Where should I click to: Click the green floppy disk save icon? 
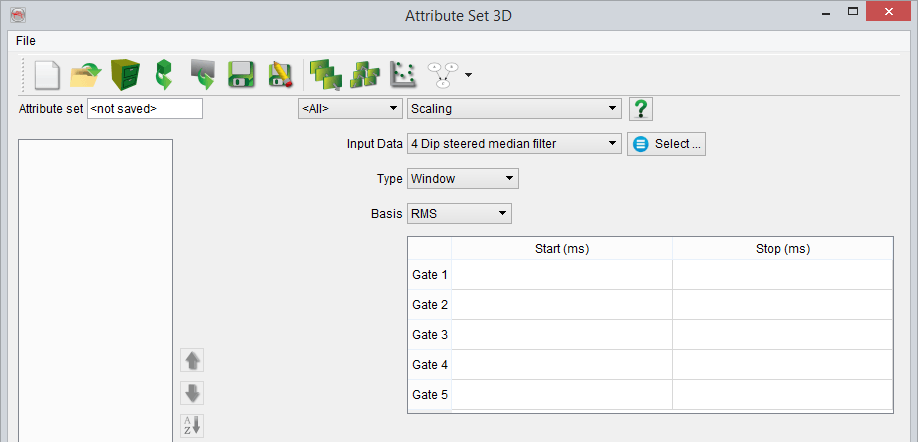pos(240,74)
